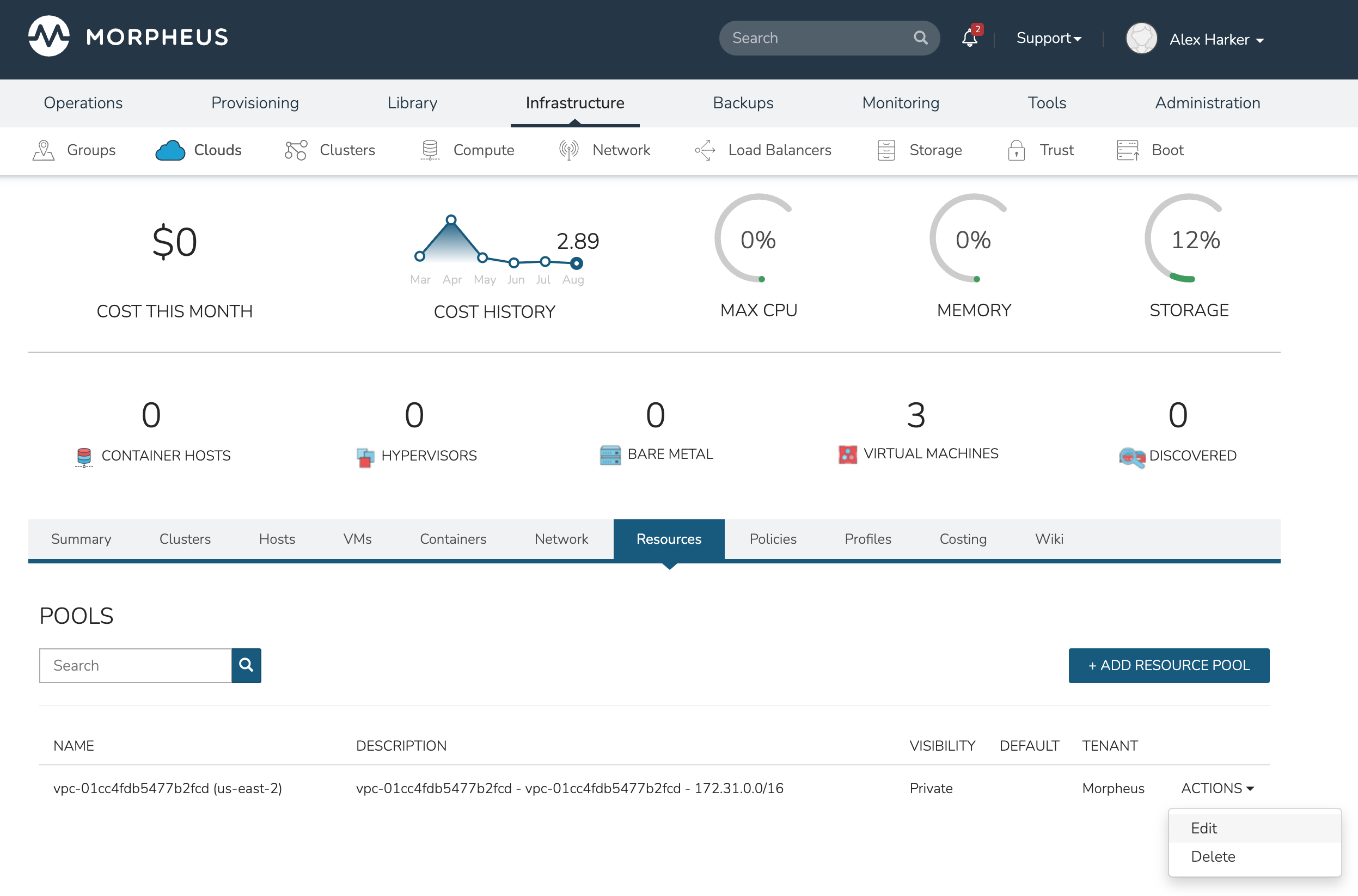
Task: Select the Clouds cloud icon
Action: coord(170,150)
